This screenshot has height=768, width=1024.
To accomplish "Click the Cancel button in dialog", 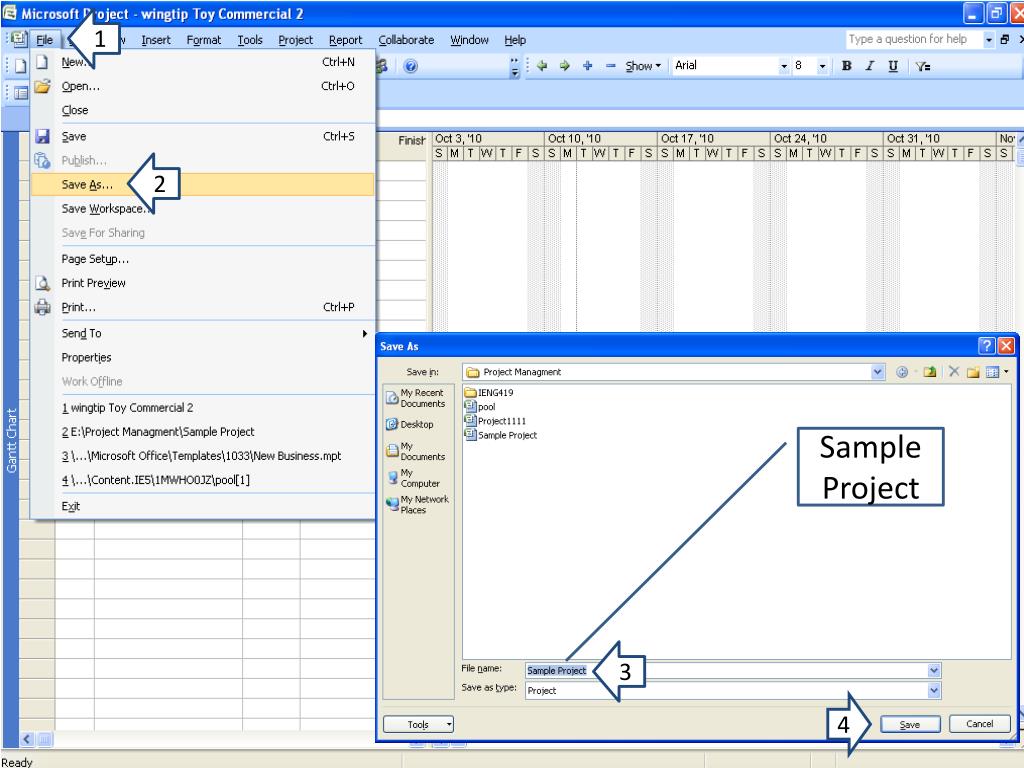I will pos(980,724).
